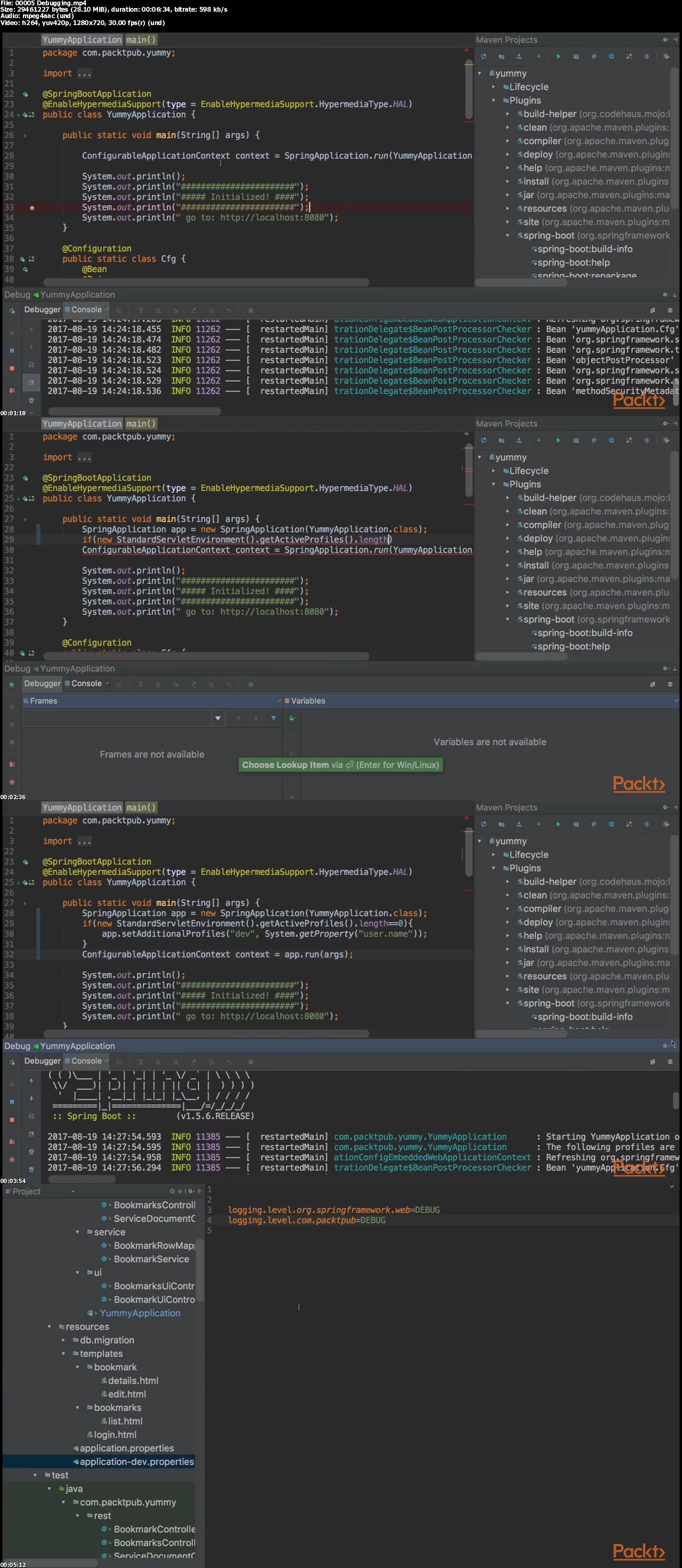Image resolution: width=682 pixels, height=1568 pixels.
Task: Click Step Into icon in 00:01:18 frame's debug toolbar
Action: click(x=158, y=310)
